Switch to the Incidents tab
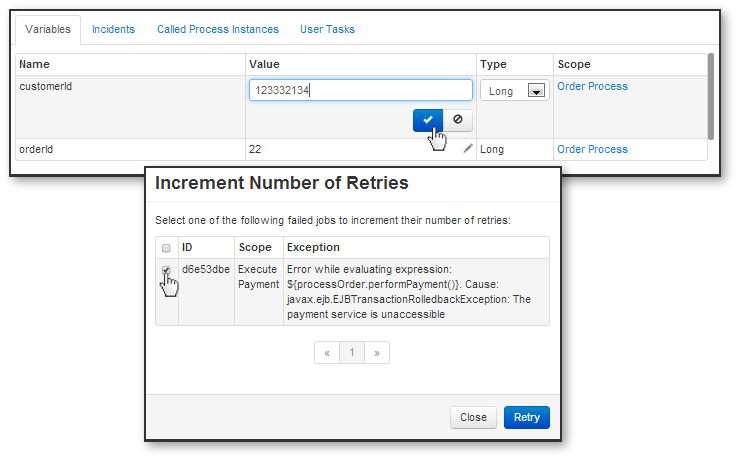The width and height of the screenshot is (737, 458). pos(113,29)
